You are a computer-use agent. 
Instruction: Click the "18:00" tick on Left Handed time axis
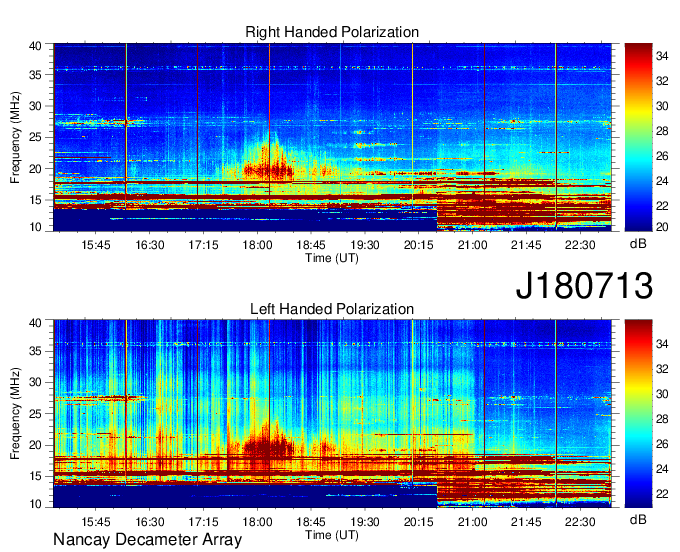pos(257,522)
